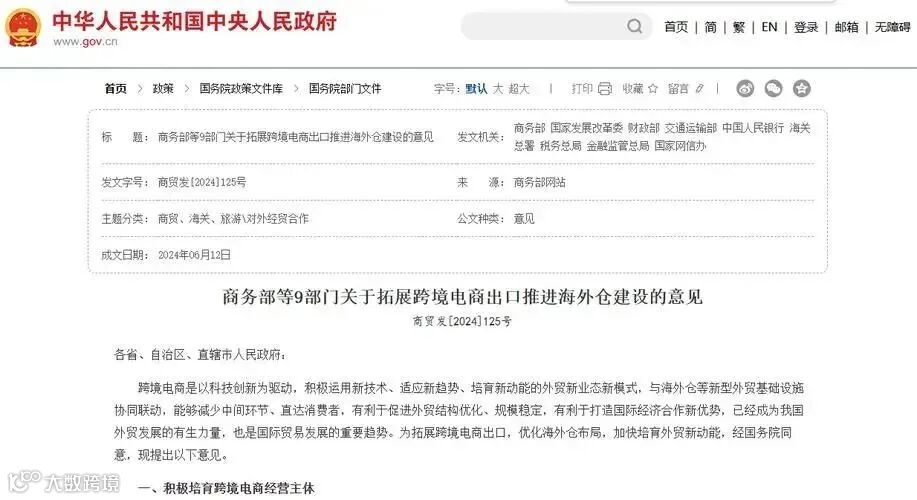Select 默认 font size option

pos(476,88)
